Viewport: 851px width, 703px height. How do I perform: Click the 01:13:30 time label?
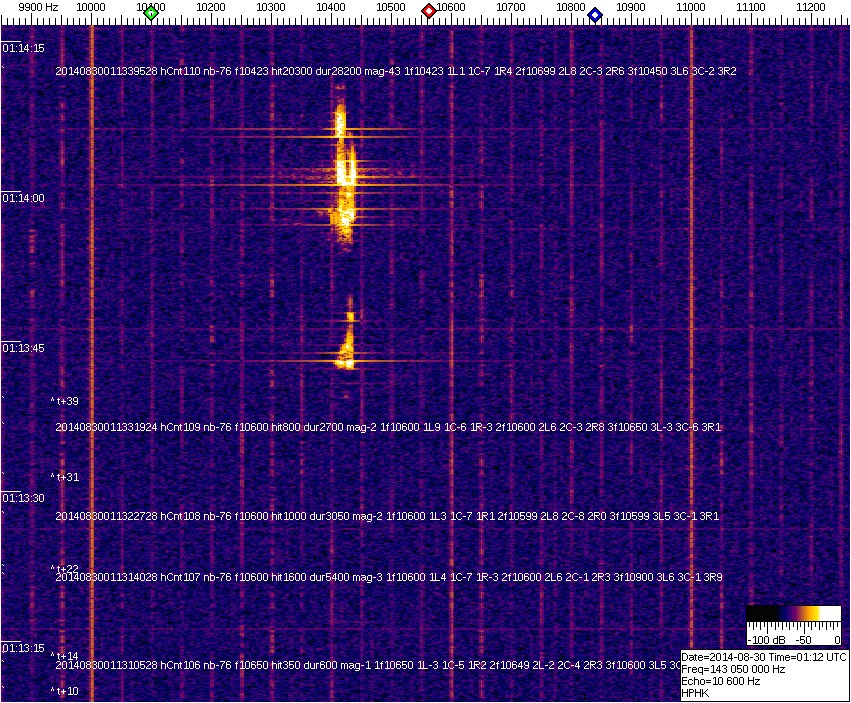tap(22, 498)
